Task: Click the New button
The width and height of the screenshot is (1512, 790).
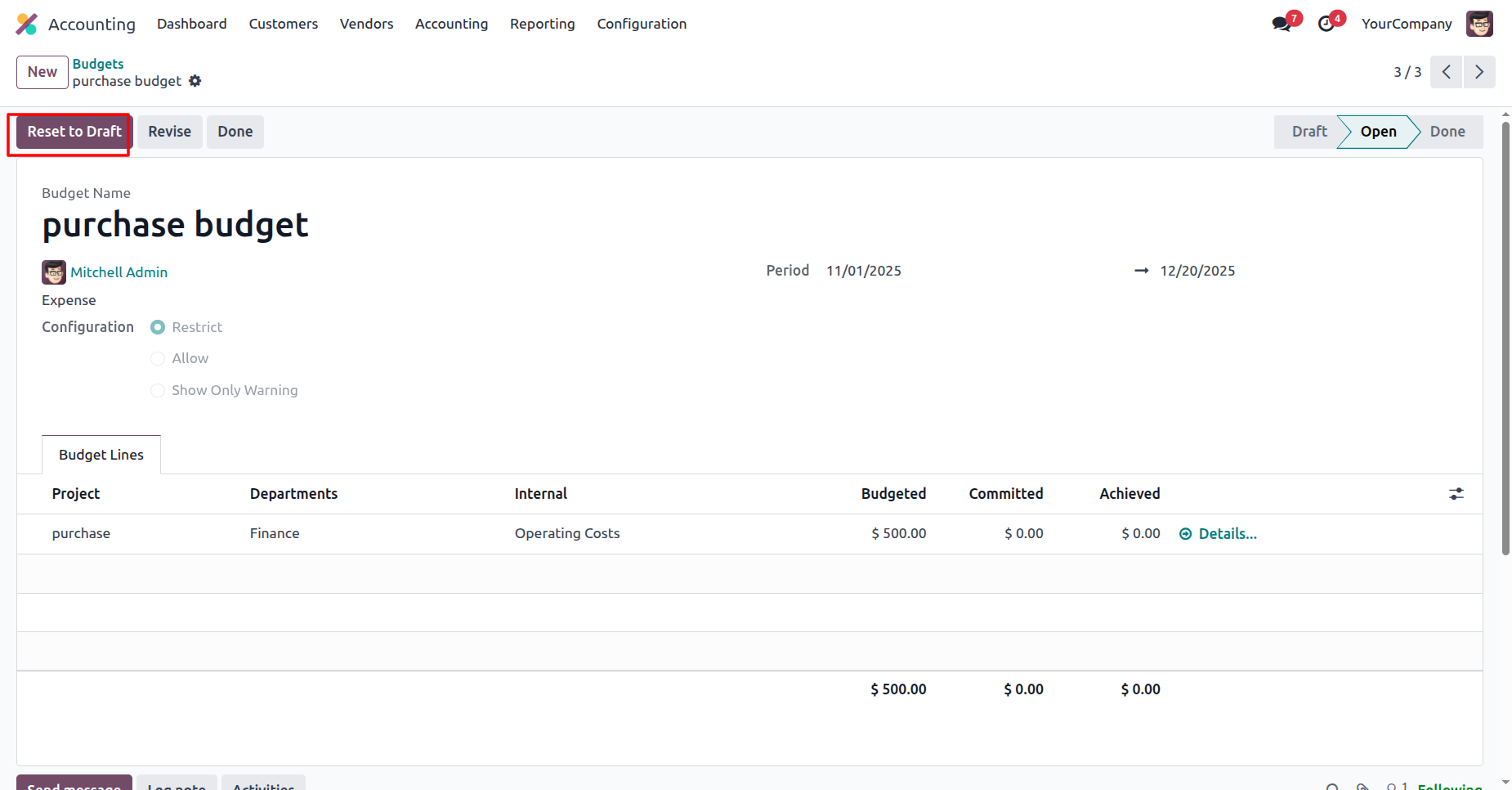Action: 42,72
